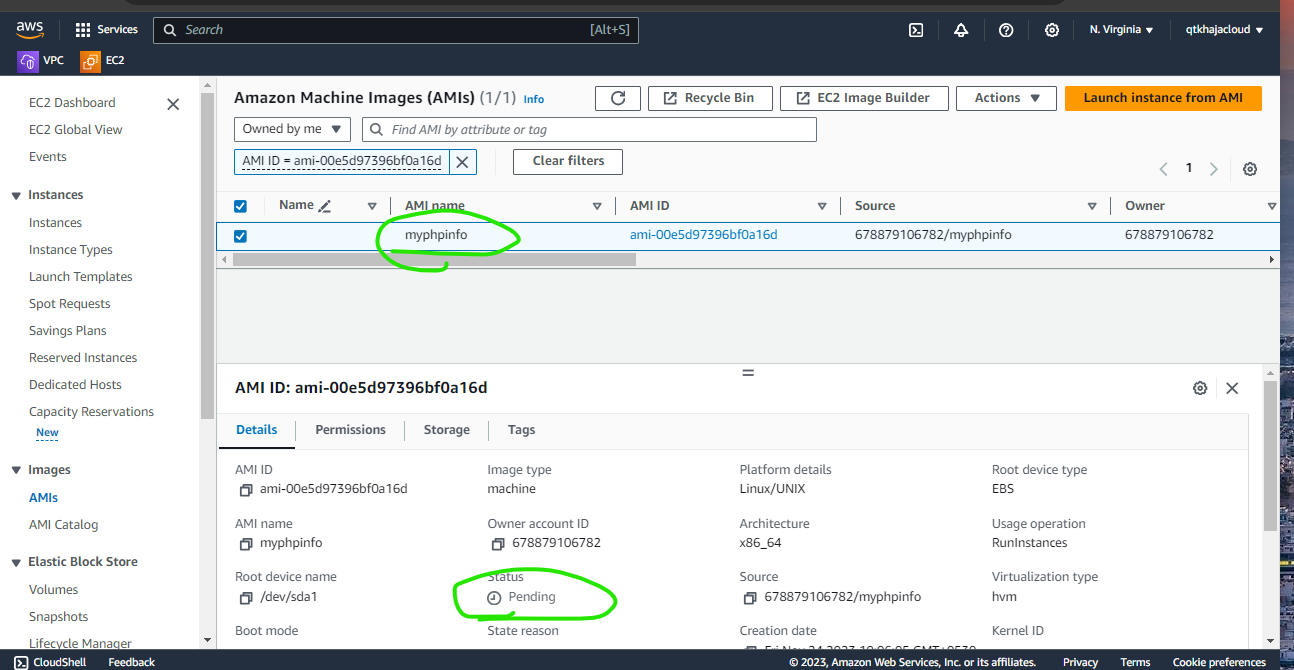Screen dimensions: 1294x670
Task: Click the help question mark icon
Action: coord(1006,30)
